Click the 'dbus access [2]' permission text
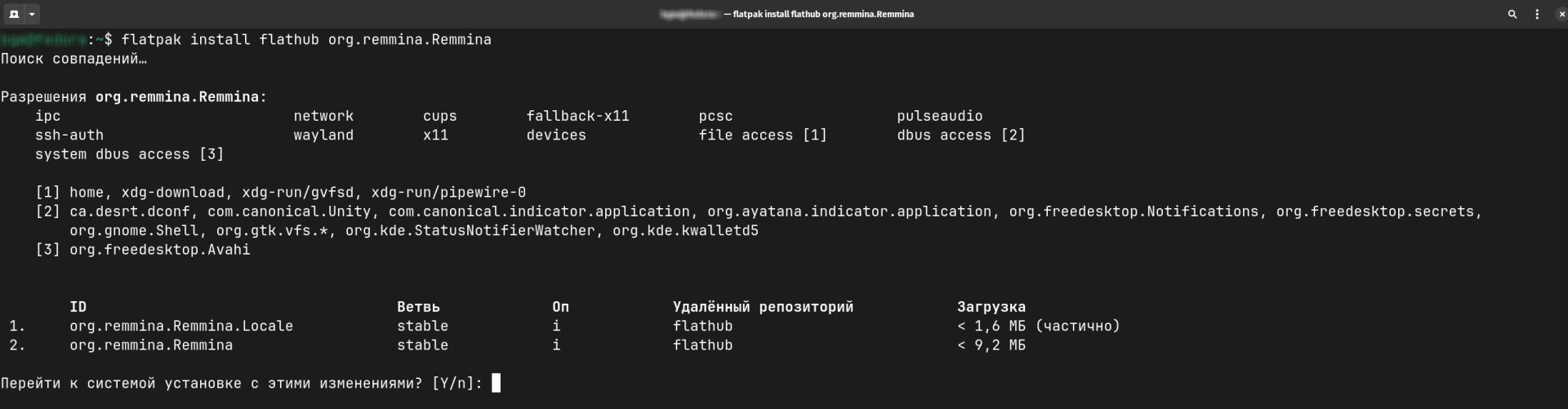The image size is (1568, 409). [x=960, y=136]
